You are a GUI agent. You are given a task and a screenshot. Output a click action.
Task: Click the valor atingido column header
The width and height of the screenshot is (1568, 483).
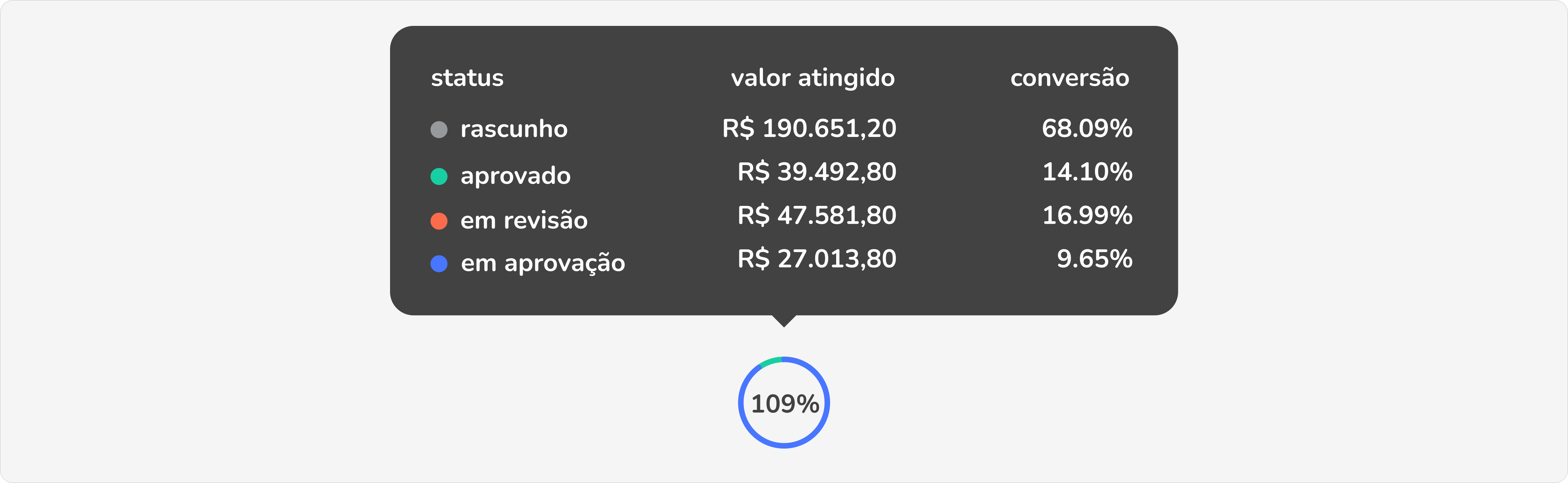[813, 78]
